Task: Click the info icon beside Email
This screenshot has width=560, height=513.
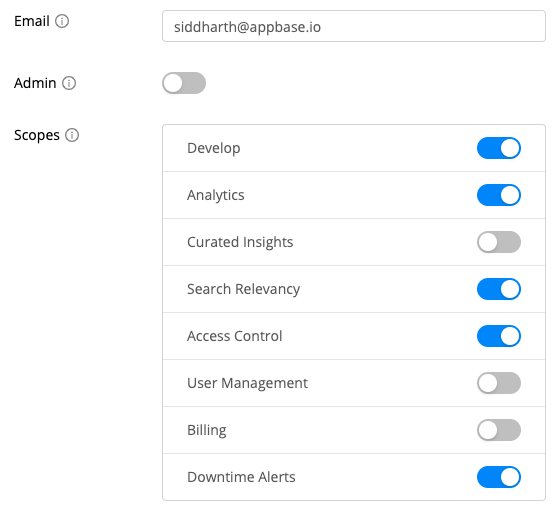Action: (x=62, y=21)
